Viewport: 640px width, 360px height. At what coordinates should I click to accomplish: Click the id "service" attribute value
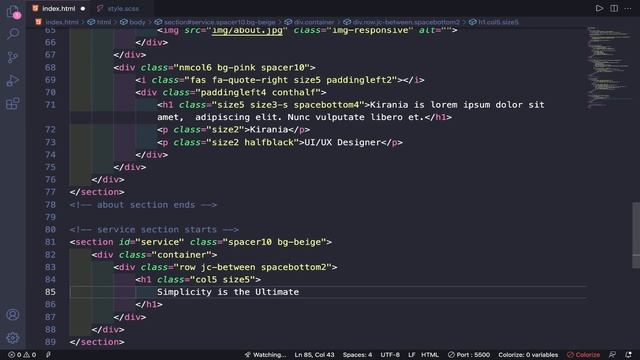coord(160,242)
